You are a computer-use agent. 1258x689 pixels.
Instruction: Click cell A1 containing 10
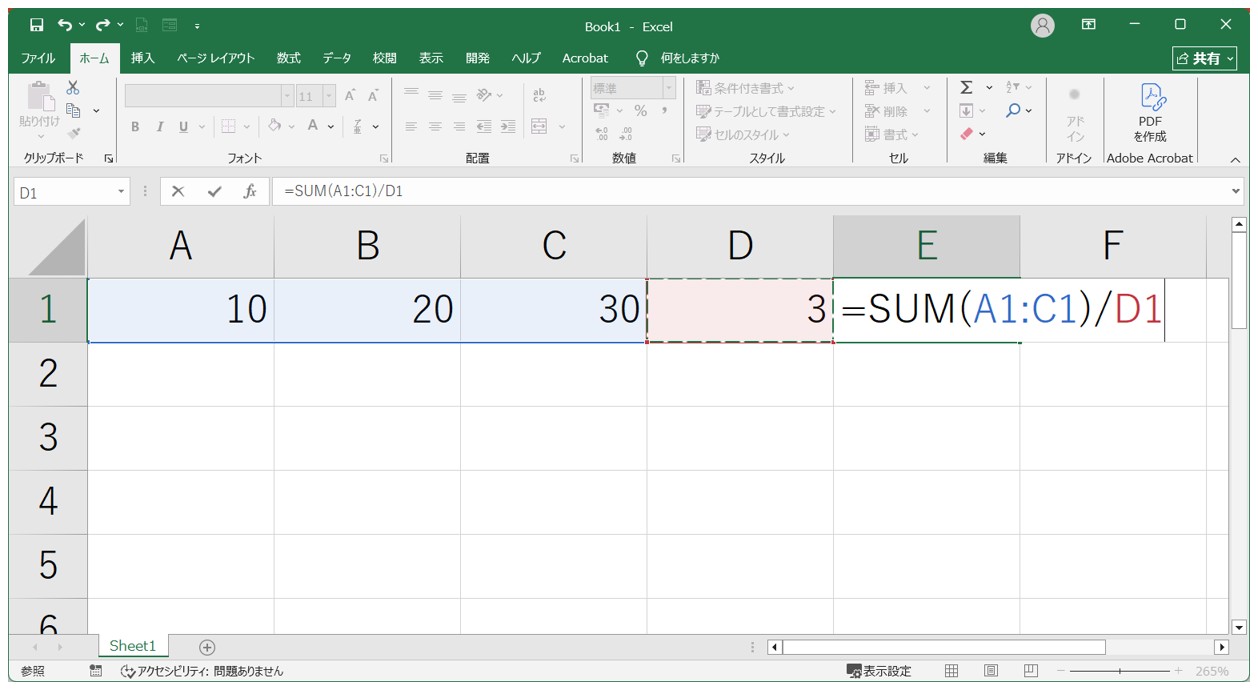180,310
